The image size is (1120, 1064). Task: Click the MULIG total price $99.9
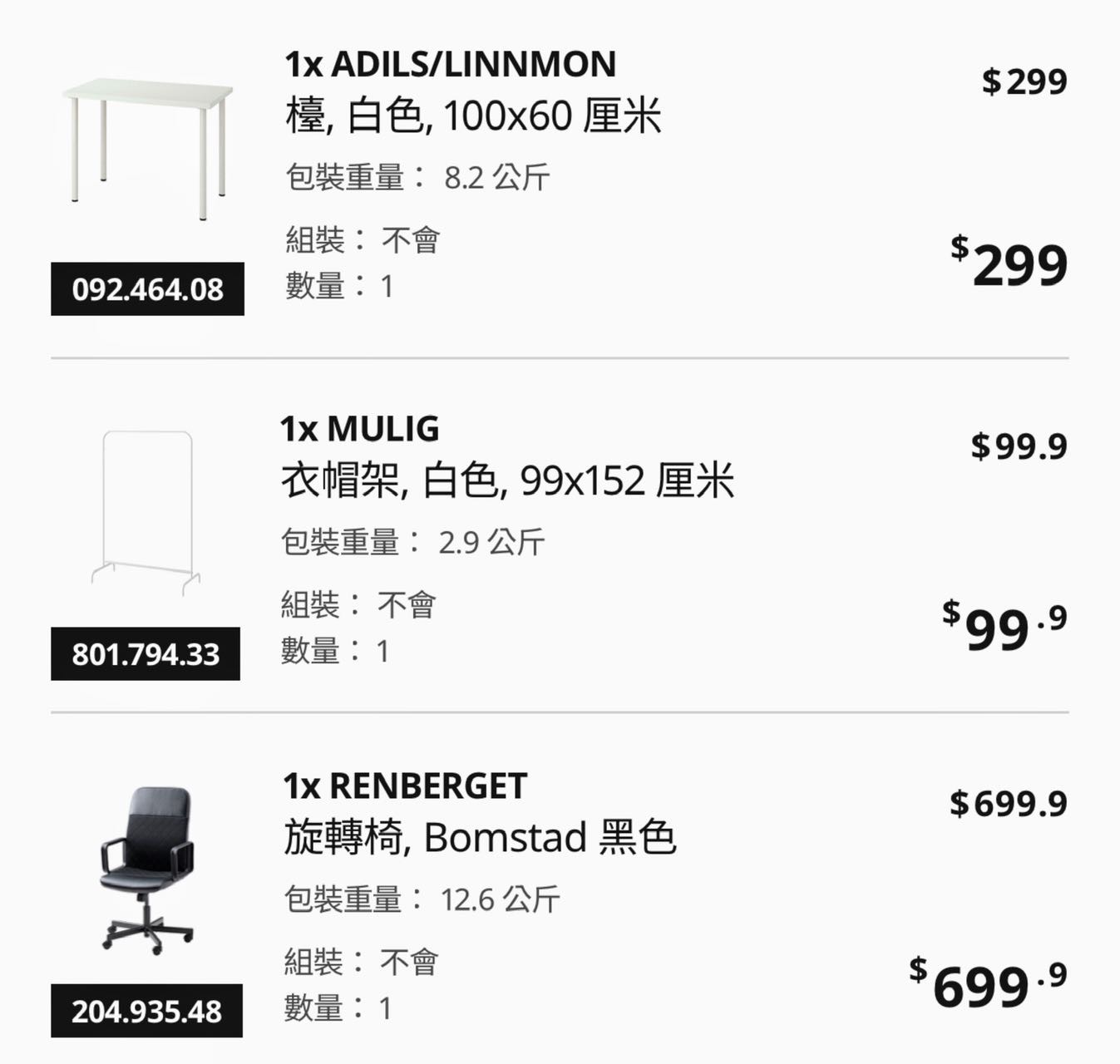(1004, 628)
